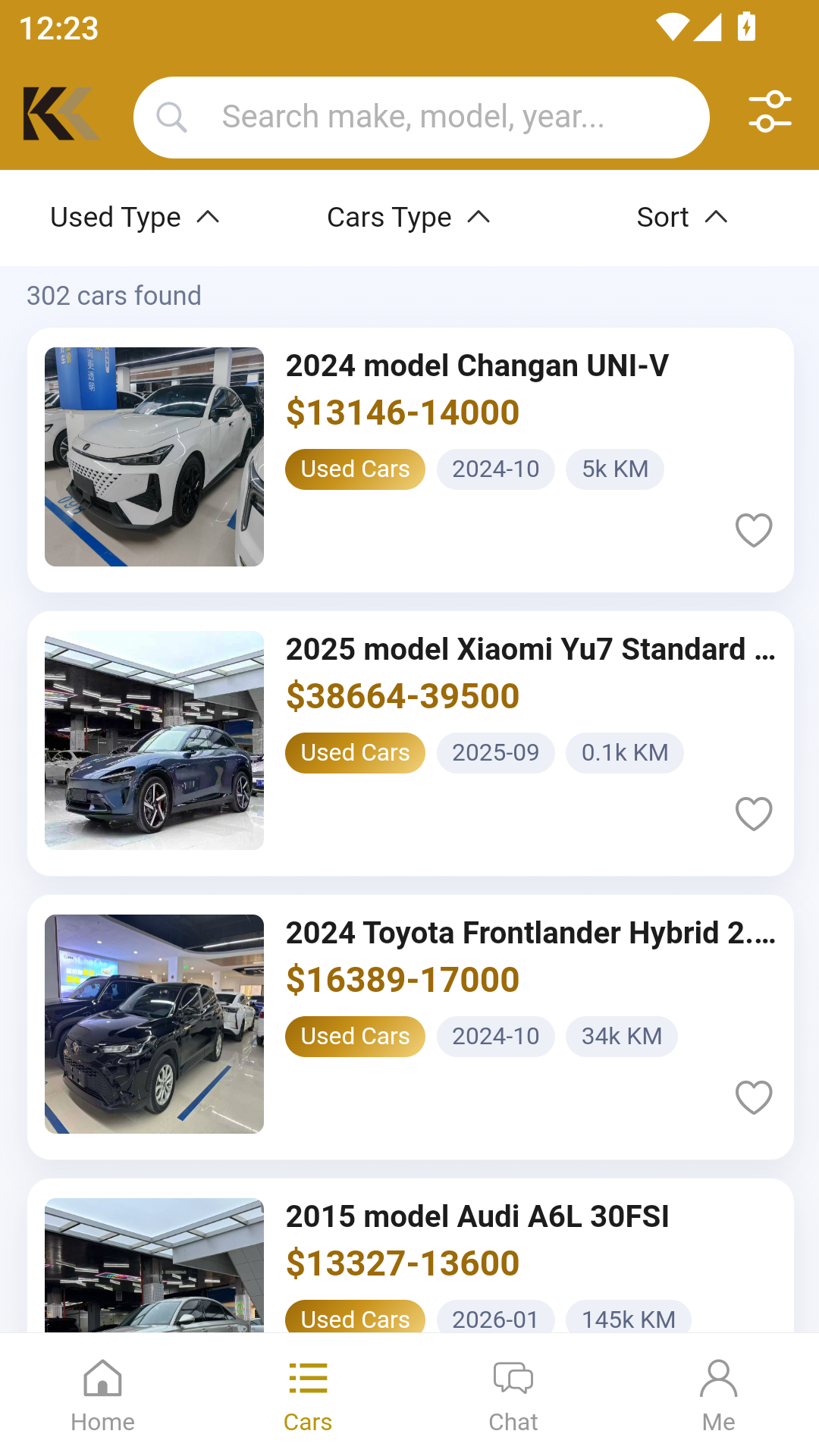Open the 2015 model Audi A6L listing

tap(477, 1216)
